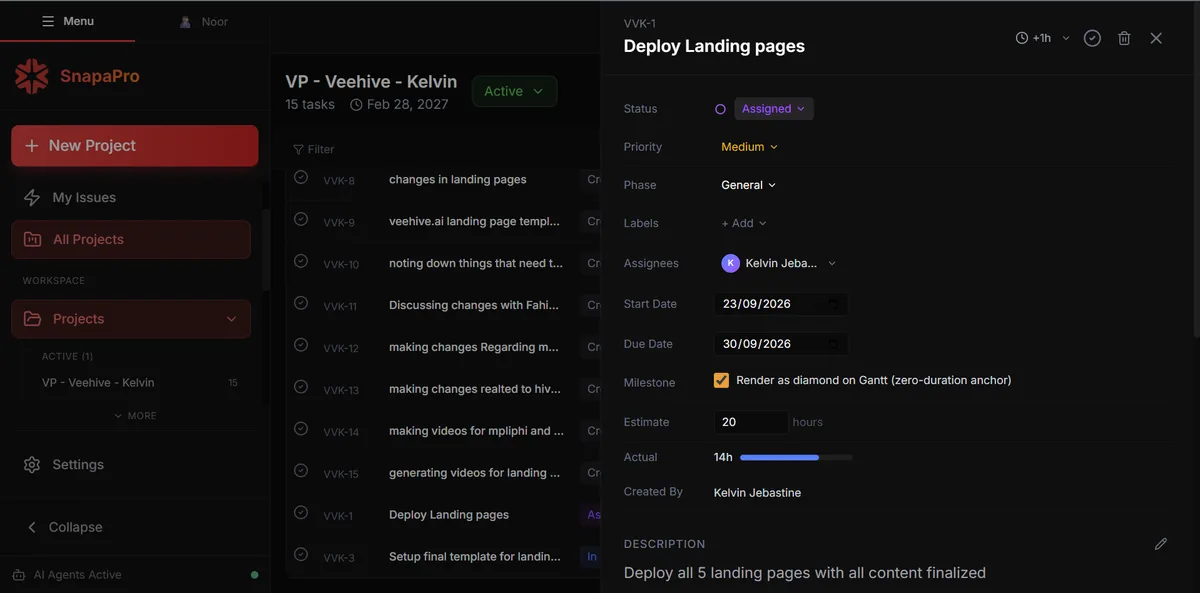The height and width of the screenshot is (593, 1200).
Task: Toggle completion circle for VVK-12
Action: pos(301,345)
